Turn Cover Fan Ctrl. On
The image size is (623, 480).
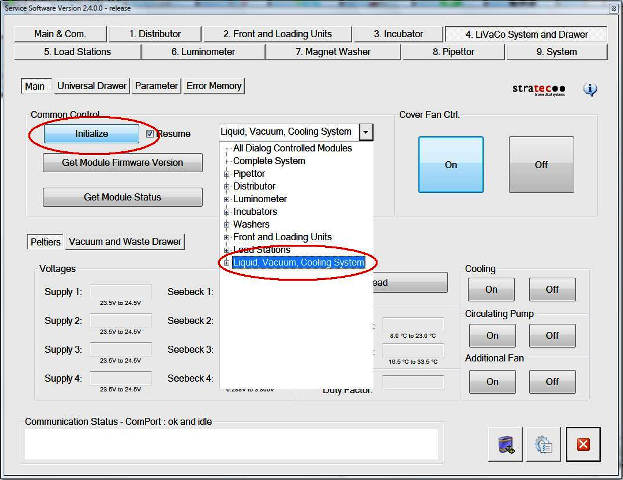(450, 164)
